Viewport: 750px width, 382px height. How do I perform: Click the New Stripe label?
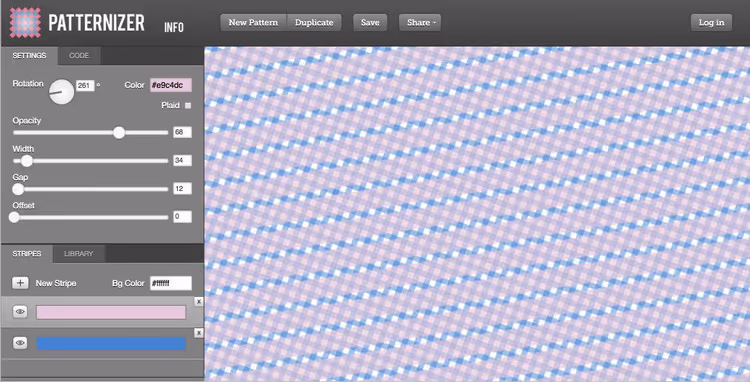click(56, 283)
